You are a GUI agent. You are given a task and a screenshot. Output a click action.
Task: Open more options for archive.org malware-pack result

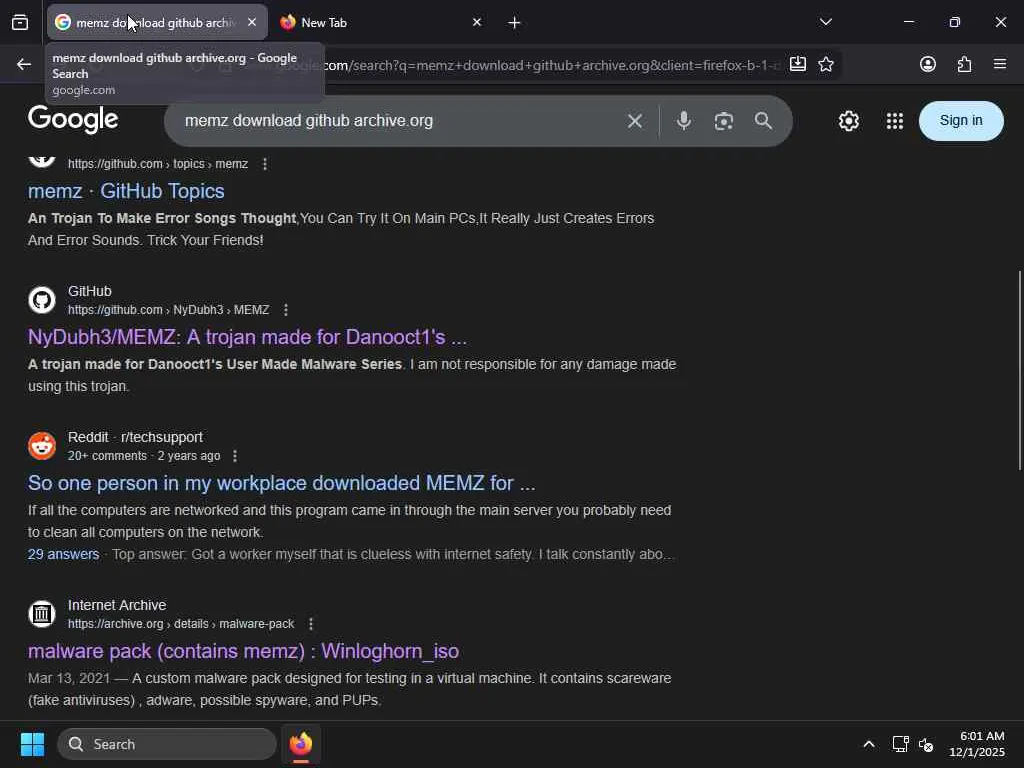coord(311,624)
